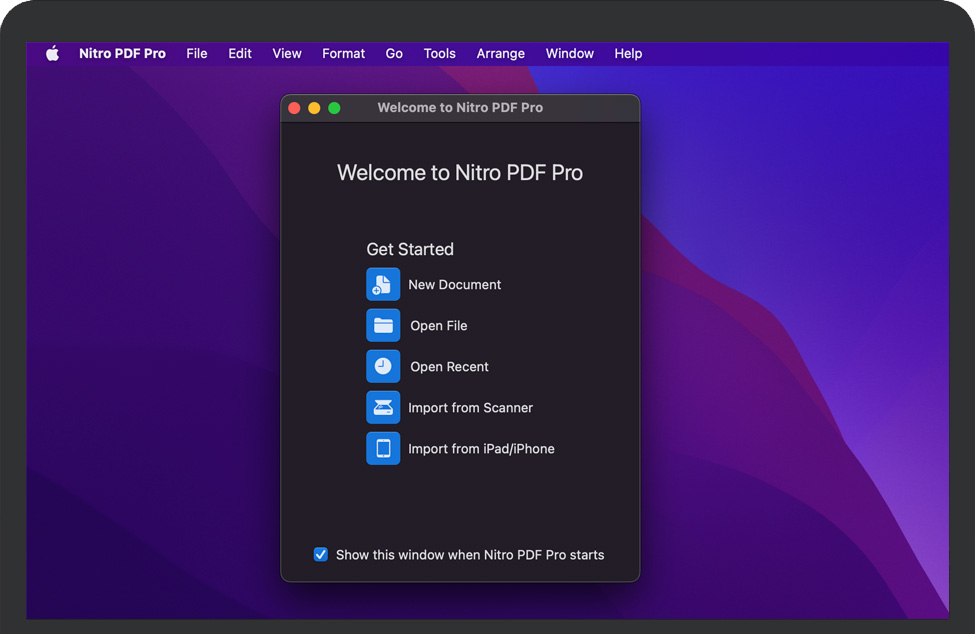Open the Edit menu
Viewport: 975px width, 634px height.
coord(240,54)
